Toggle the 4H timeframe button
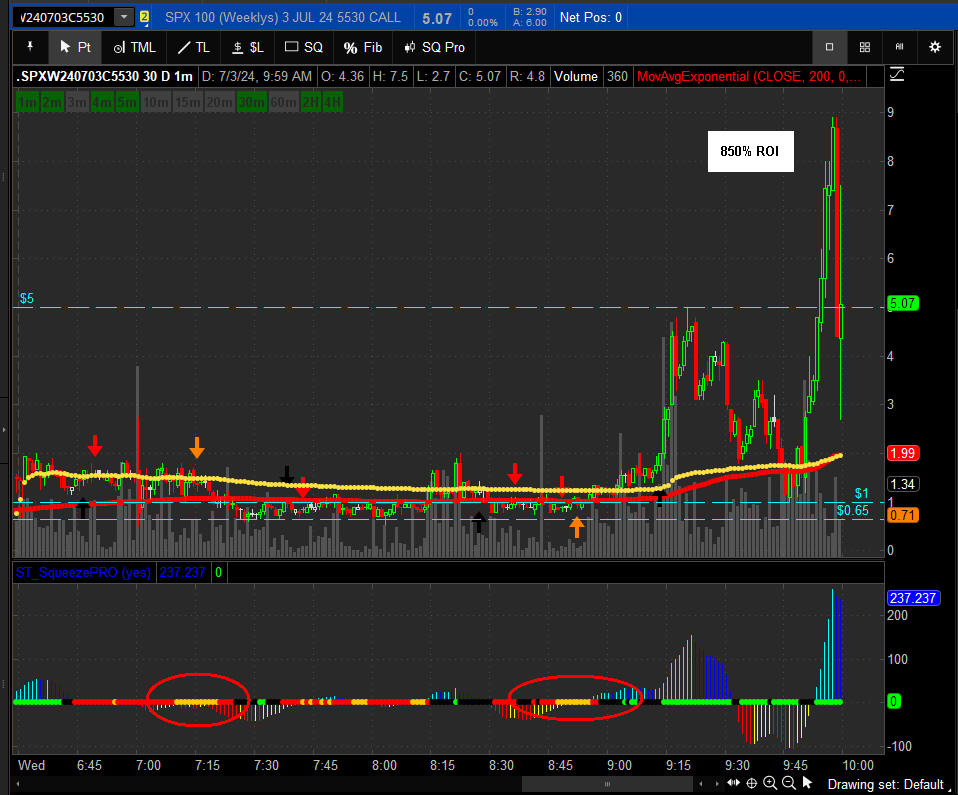The image size is (958, 795). coord(332,102)
